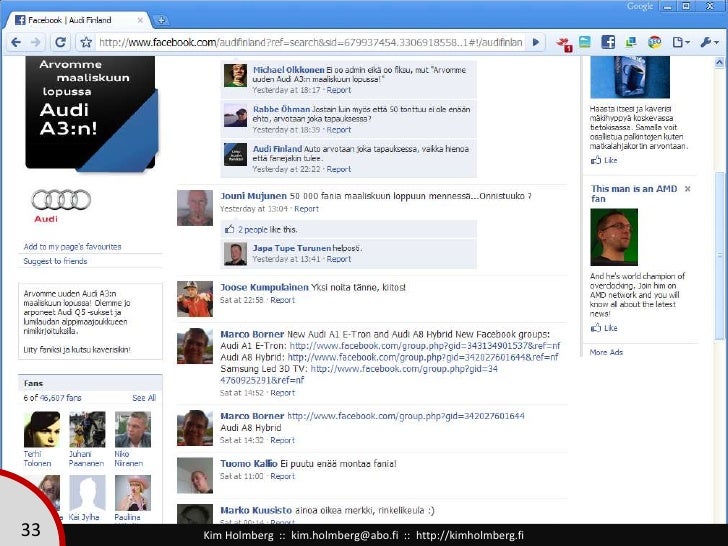The image size is (728, 546).
Task: Open the SEO extension icon
Action: click(x=655, y=42)
